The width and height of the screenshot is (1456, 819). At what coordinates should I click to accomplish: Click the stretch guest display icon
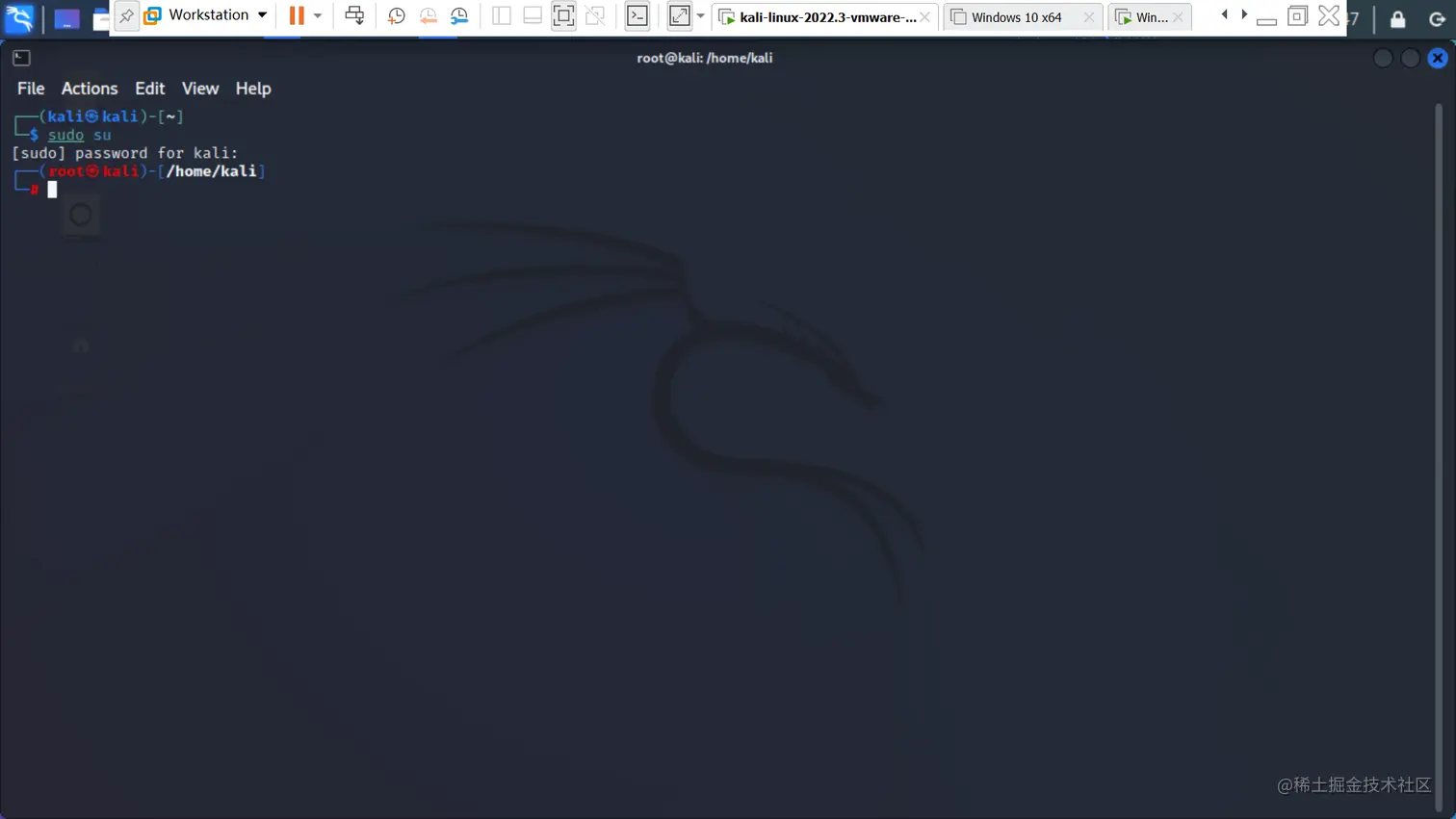(680, 15)
